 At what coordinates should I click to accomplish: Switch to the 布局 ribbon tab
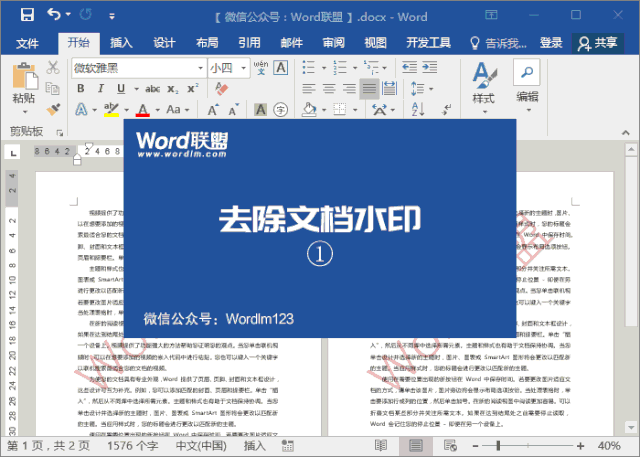click(207, 42)
